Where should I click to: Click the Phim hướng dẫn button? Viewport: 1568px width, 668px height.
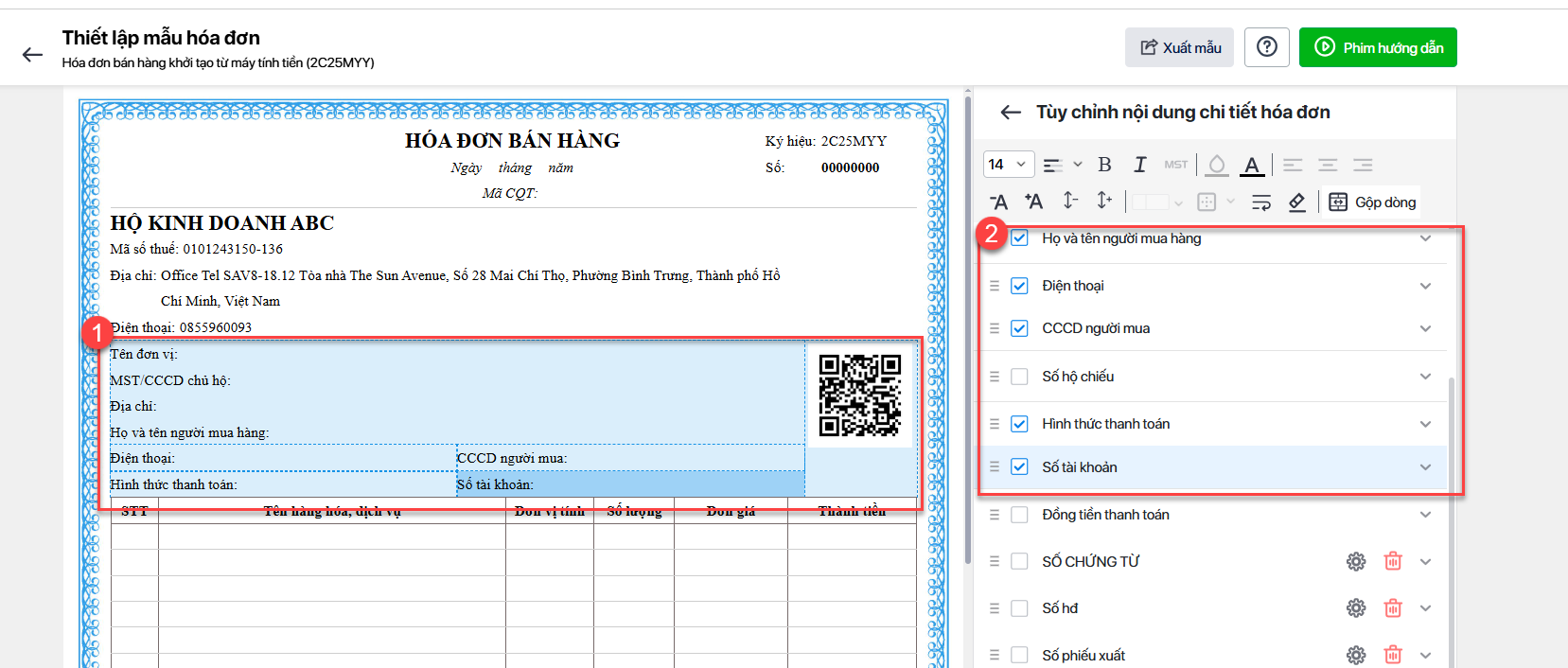pos(1378,47)
